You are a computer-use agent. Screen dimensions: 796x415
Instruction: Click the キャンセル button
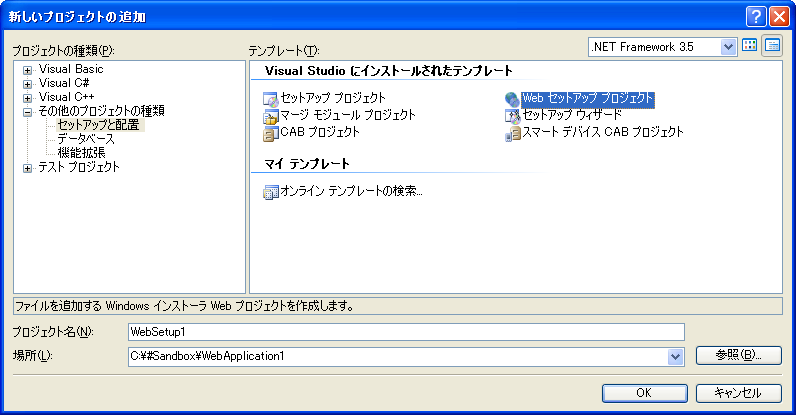click(739, 393)
